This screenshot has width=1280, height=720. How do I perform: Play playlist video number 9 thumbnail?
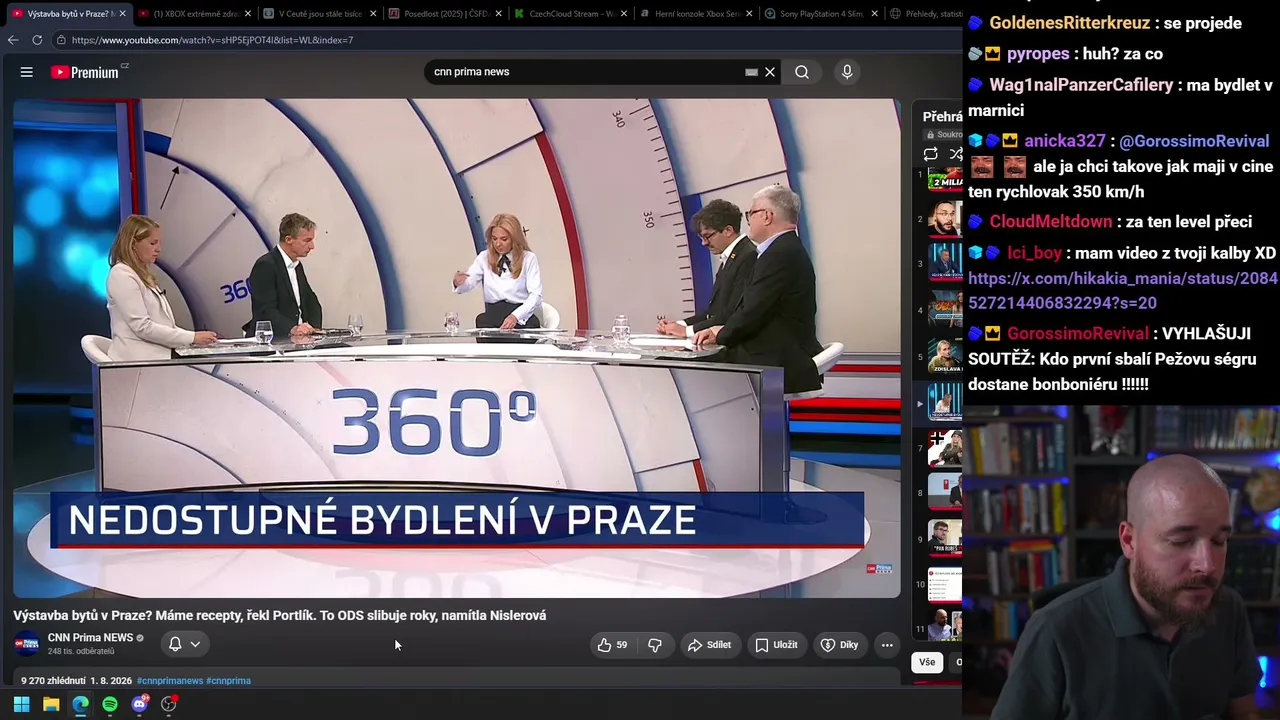(945, 538)
